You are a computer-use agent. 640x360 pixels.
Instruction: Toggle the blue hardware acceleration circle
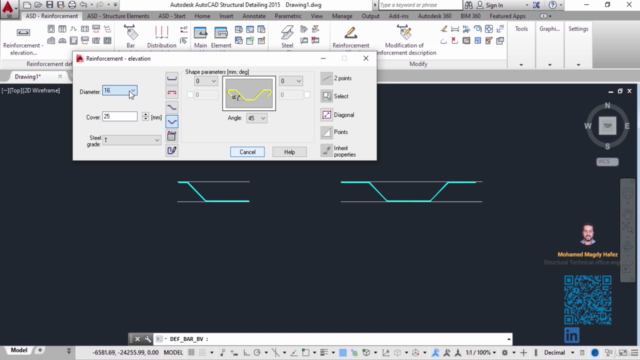(x=595, y=353)
